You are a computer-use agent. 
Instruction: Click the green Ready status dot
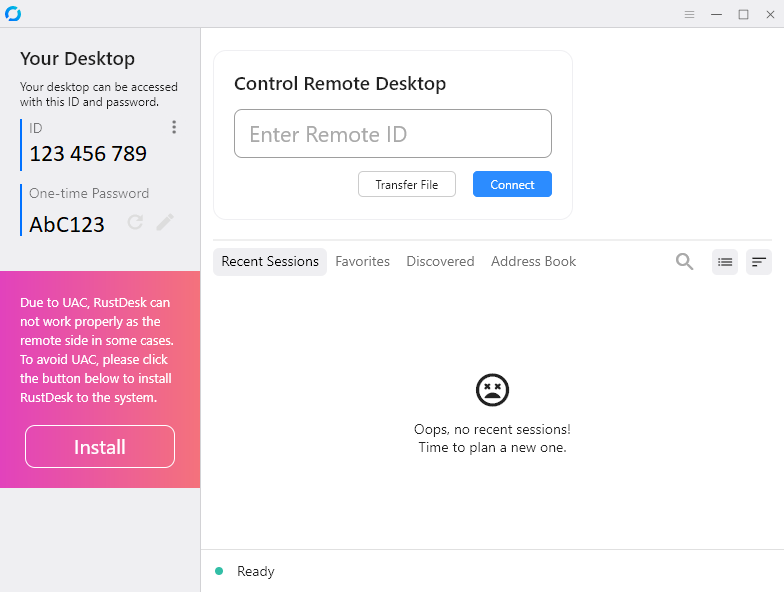tap(219, 571)
